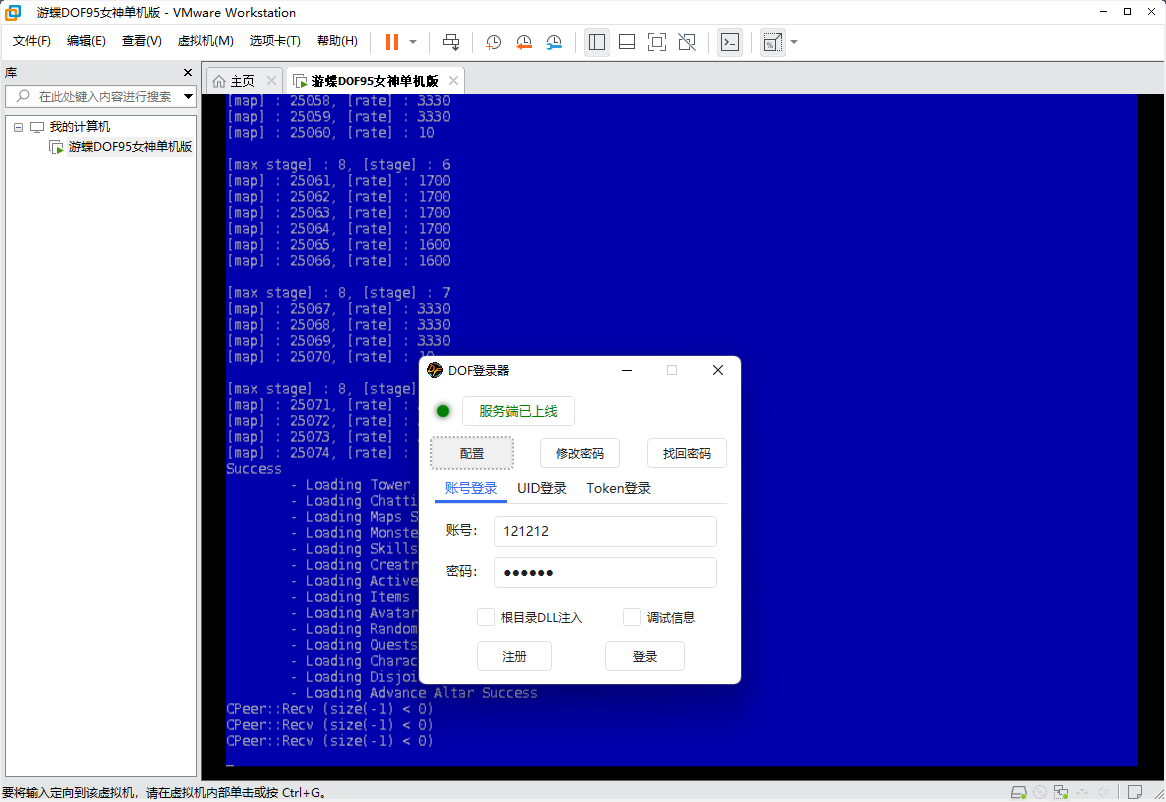The width and height of the screenshot is (1166, 802).
Task: Open the 虚拟机(M) menu
Action: [205, 41]
